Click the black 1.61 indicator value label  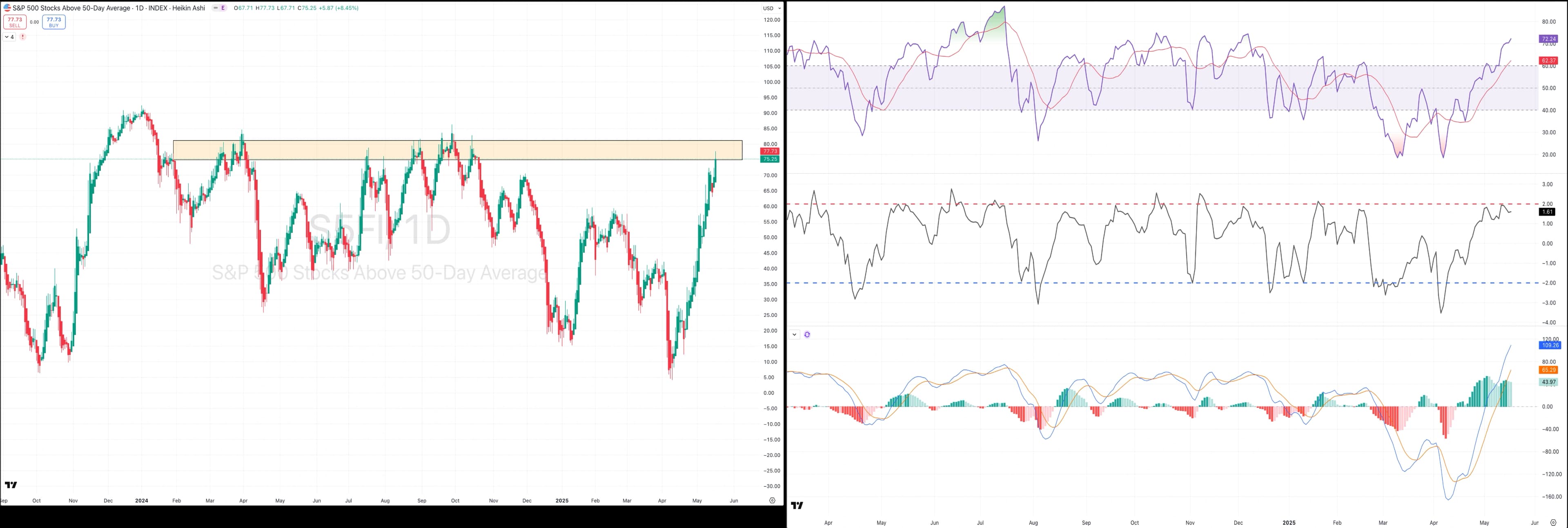pyautogui.click(x=1547, y=212)
